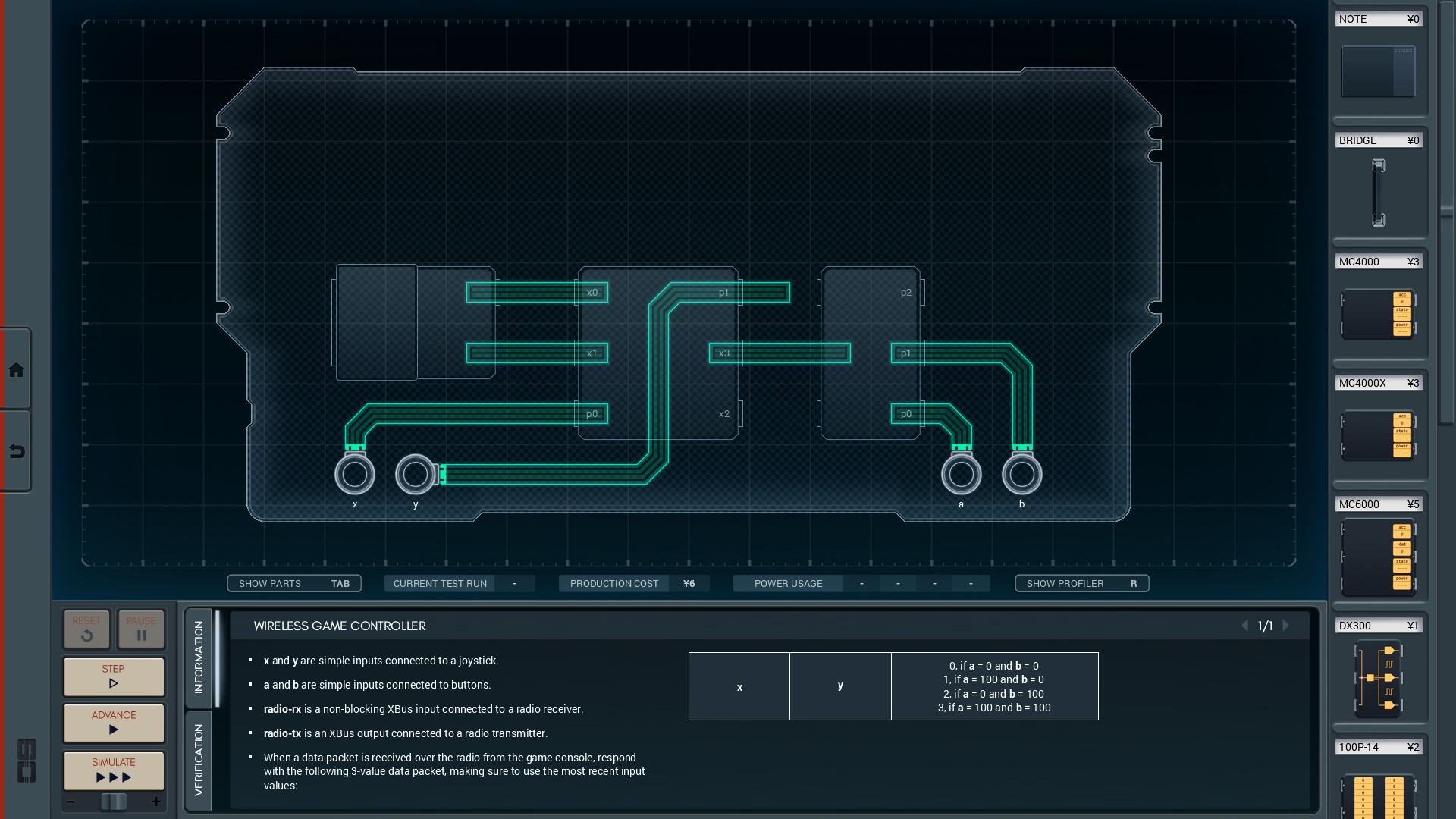The image size is (1456, 819).
Task: Click the Step button
Action: (114, 676)
